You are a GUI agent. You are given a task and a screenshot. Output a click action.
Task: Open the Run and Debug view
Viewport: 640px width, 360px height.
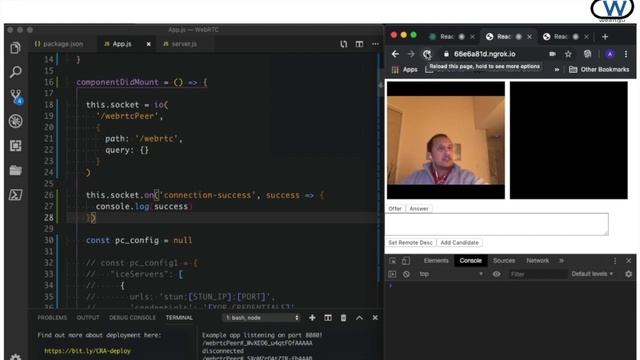pos(16,121)
